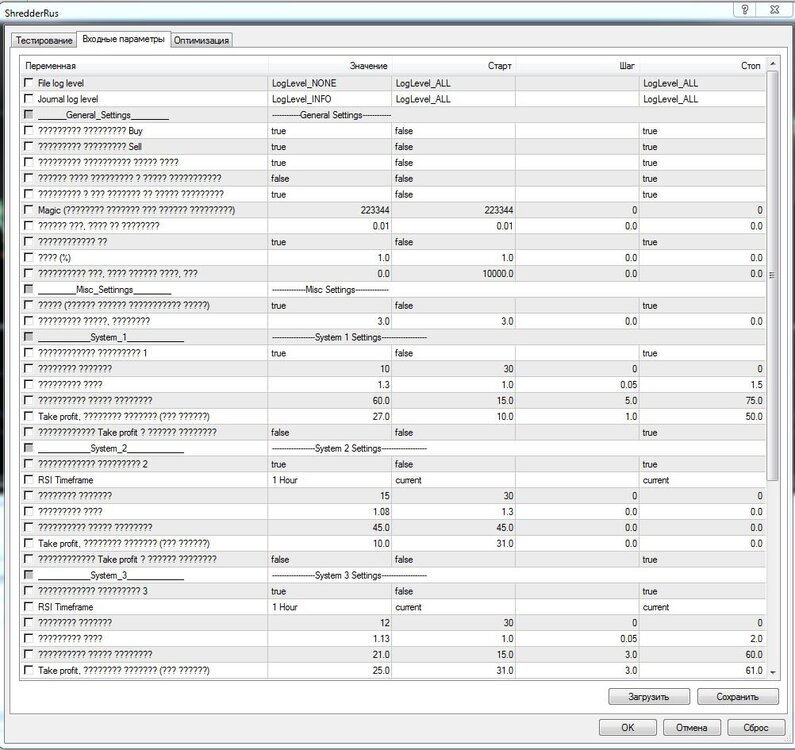This screenshot has width=795, height=750.
Task: Tick the checkbox for the Sell parameter
Action: 29,147
